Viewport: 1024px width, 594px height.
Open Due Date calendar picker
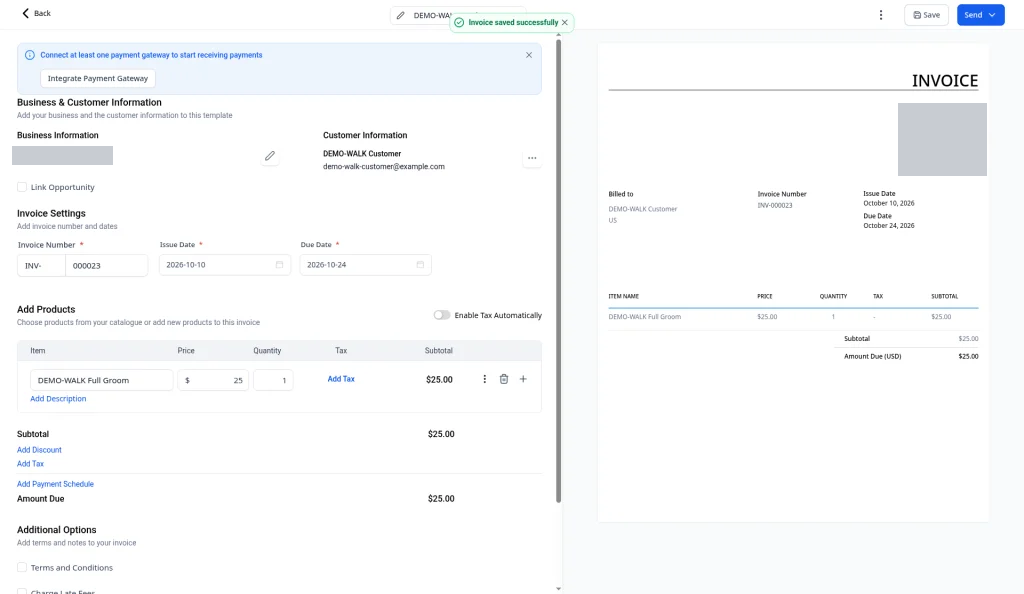(421, 264)
